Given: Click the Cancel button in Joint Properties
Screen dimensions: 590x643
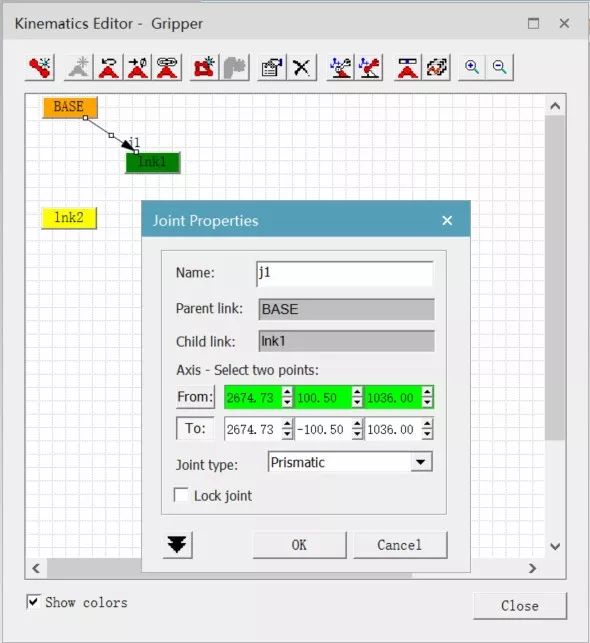Looking at the screenshot, I should click(x=400, y=545).
